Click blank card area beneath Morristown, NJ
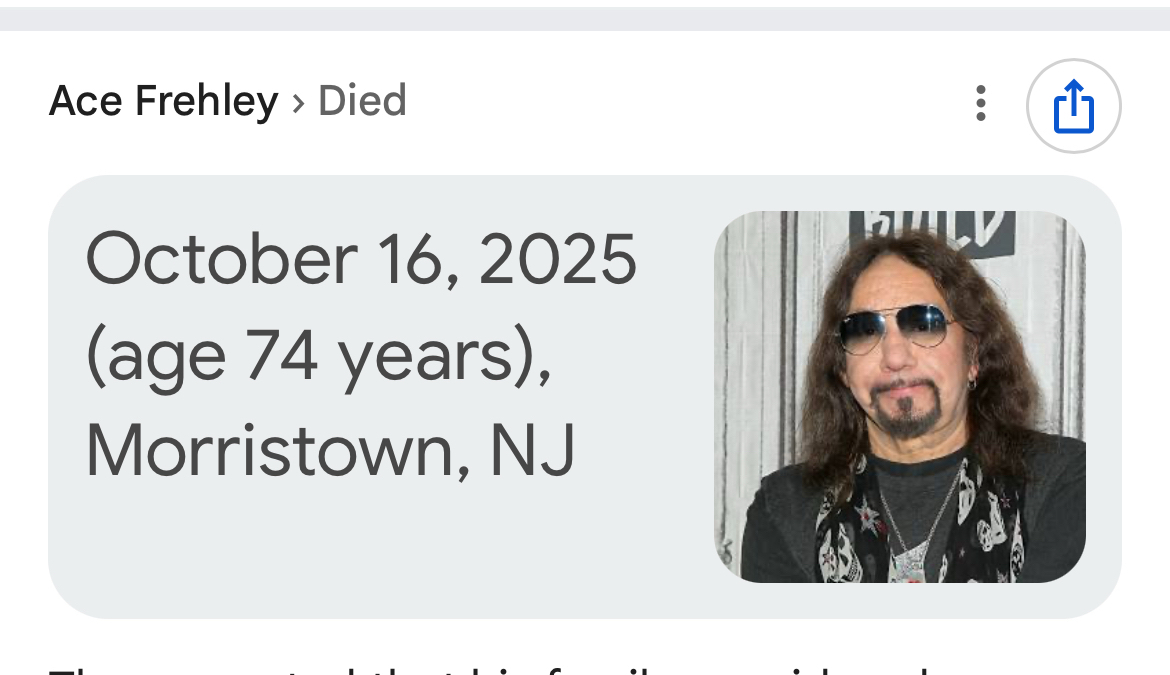 [330, 545]
